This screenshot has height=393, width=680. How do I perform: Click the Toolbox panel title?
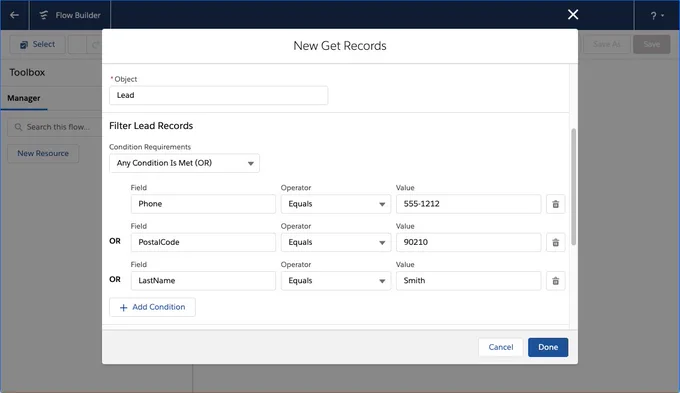27,72
